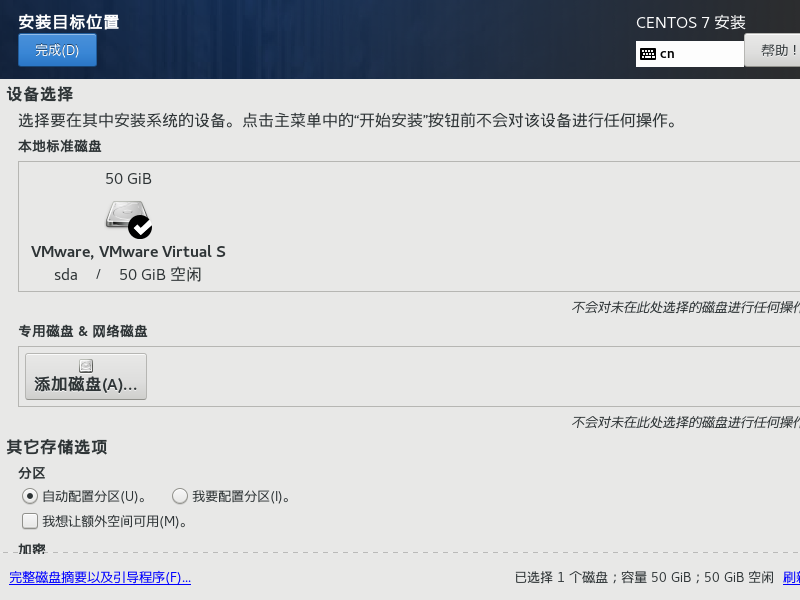Image resolution: width=800 pixels, height=600 pixels.
Task: Click the 50 GiB size label above the disk
Action: coord(129,179)
